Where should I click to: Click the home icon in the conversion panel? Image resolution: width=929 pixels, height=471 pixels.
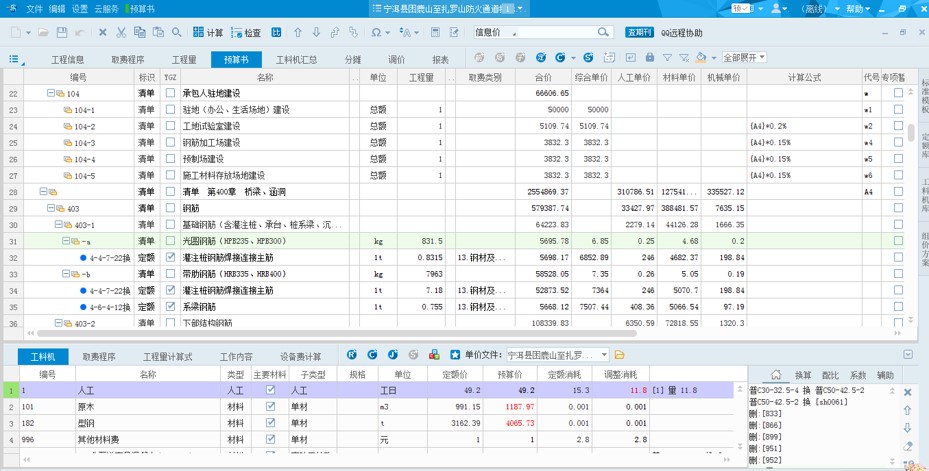[776, 374]
